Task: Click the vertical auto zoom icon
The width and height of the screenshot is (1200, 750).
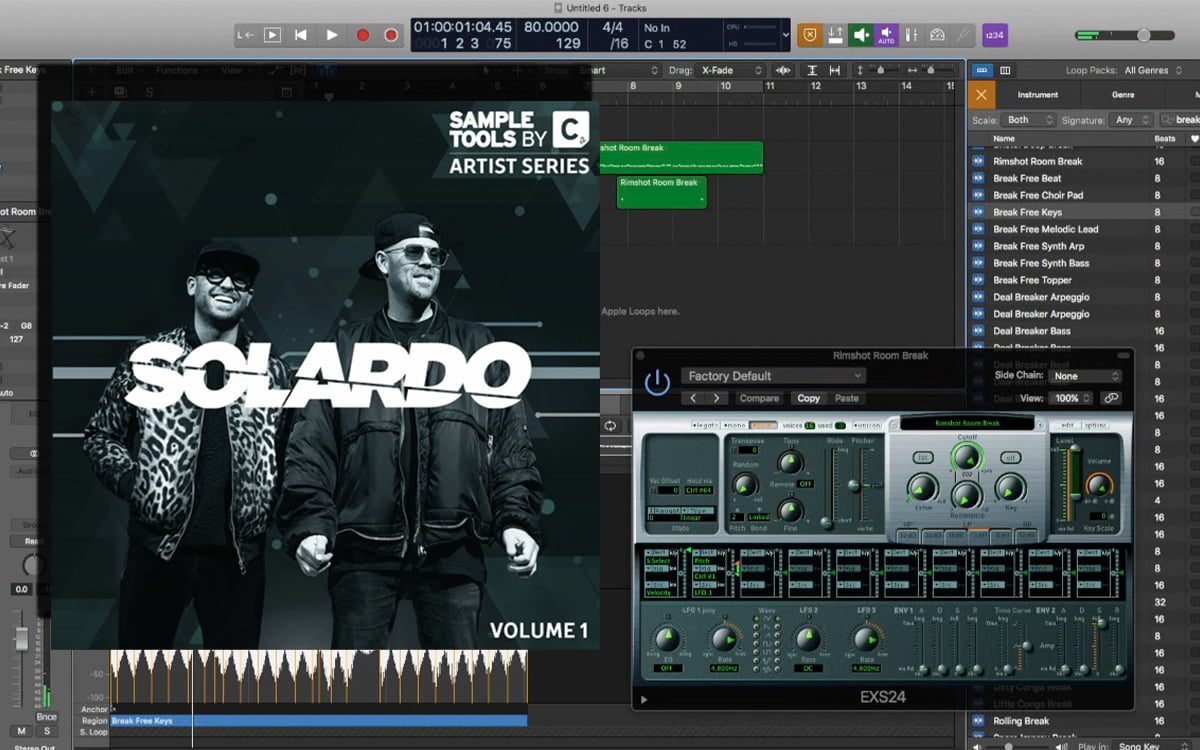Action: (x=811, y=71)
